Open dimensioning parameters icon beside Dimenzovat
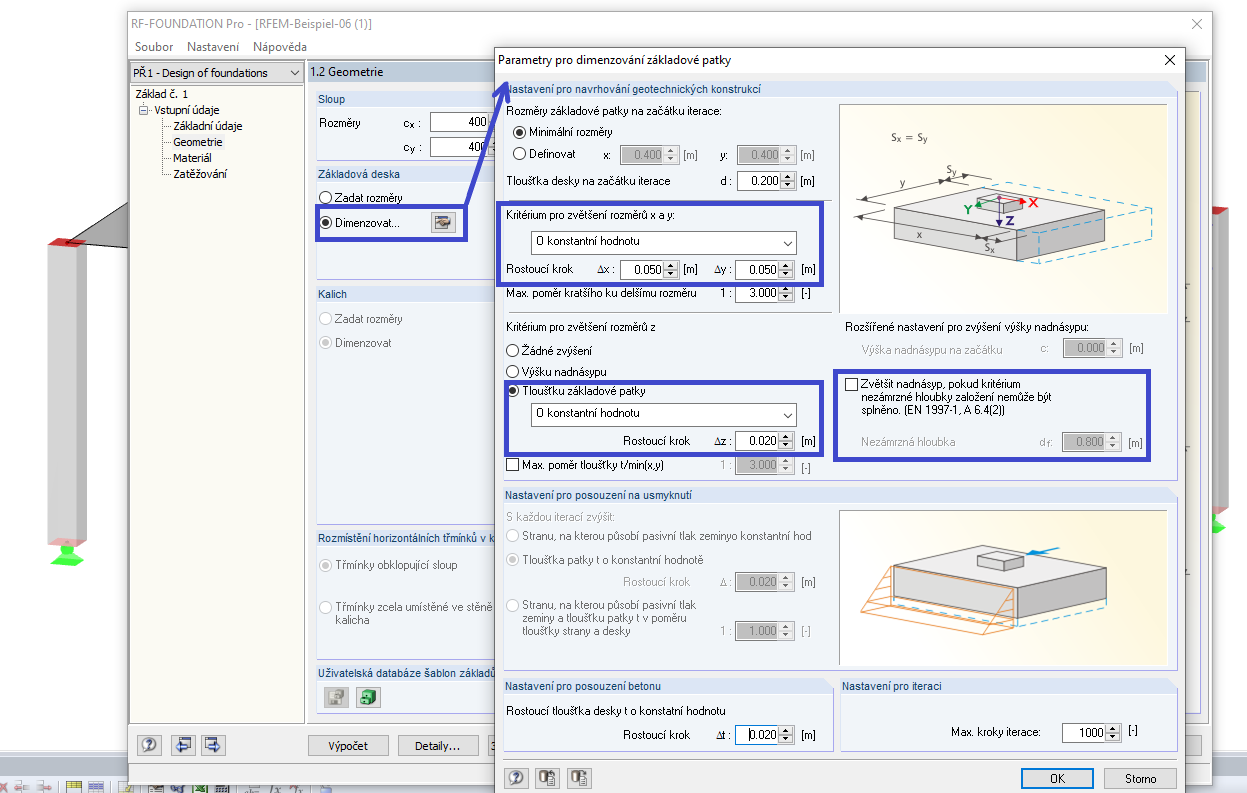Screen dimensions: 1247x793 (x=443, y=222)
